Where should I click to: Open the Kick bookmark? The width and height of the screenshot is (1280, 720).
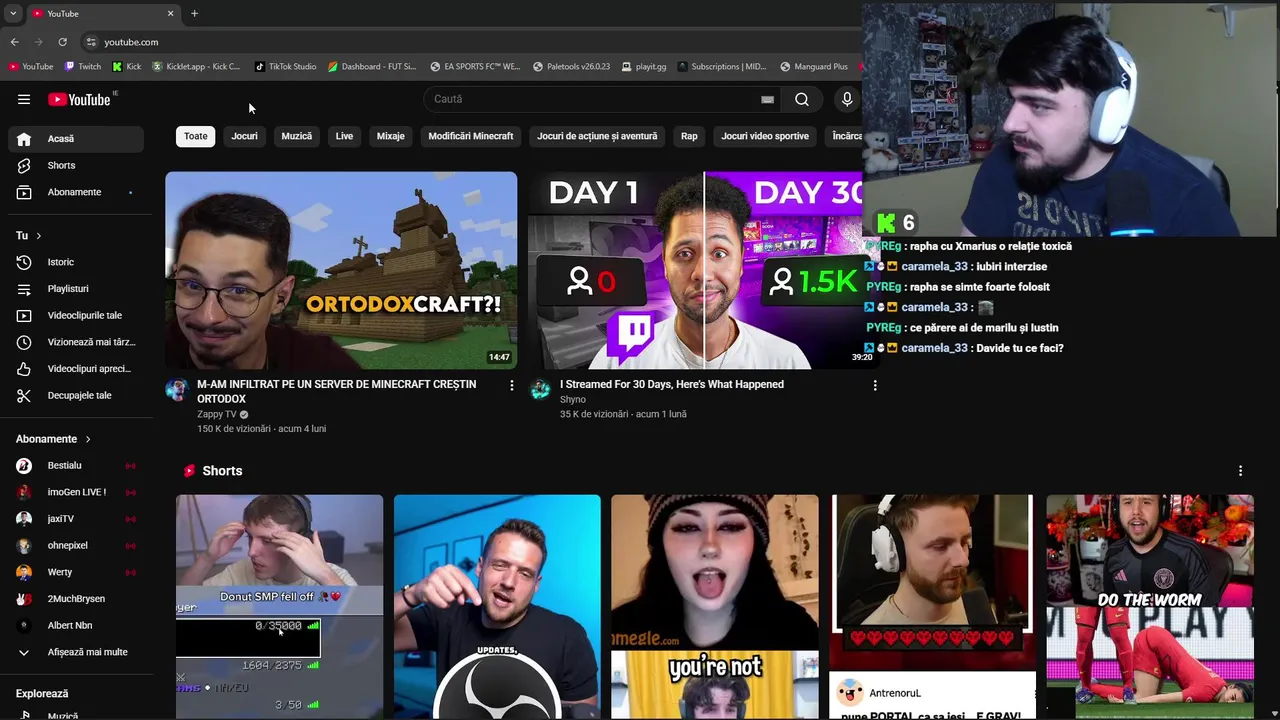(x=127, y=67)
